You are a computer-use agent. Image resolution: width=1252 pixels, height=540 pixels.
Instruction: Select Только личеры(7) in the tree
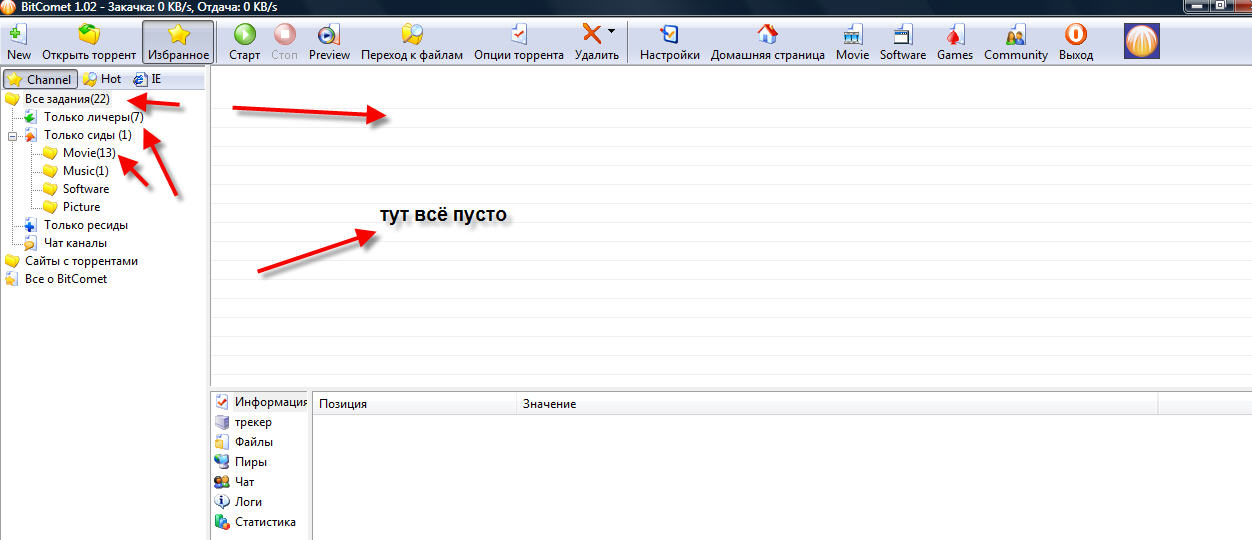pos(94,117)
